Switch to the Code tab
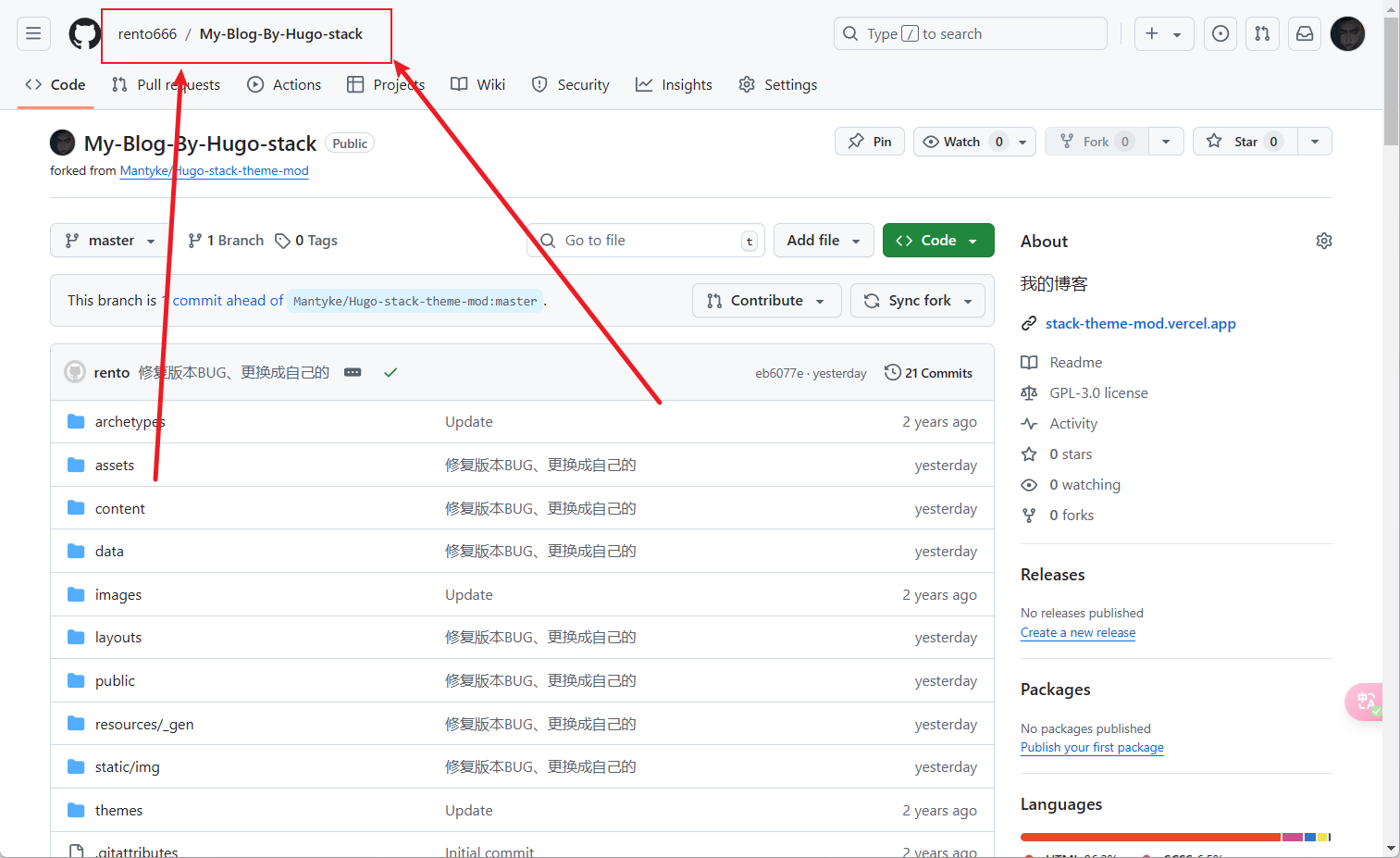 tap(56, 85)
